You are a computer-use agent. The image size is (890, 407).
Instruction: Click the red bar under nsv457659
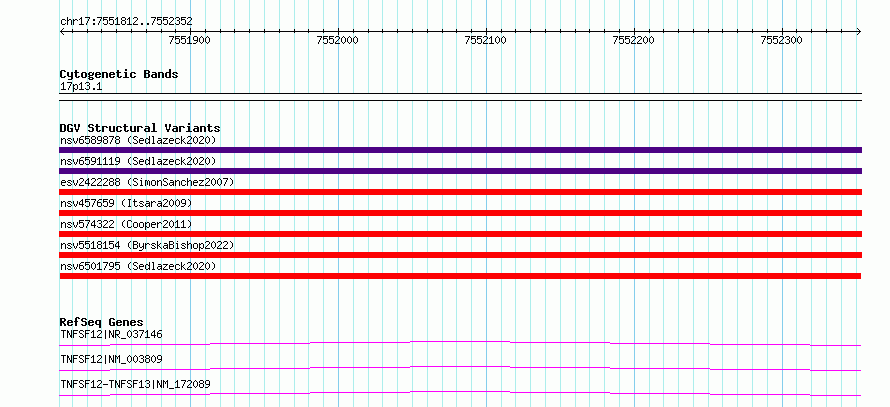coord(460,213)
